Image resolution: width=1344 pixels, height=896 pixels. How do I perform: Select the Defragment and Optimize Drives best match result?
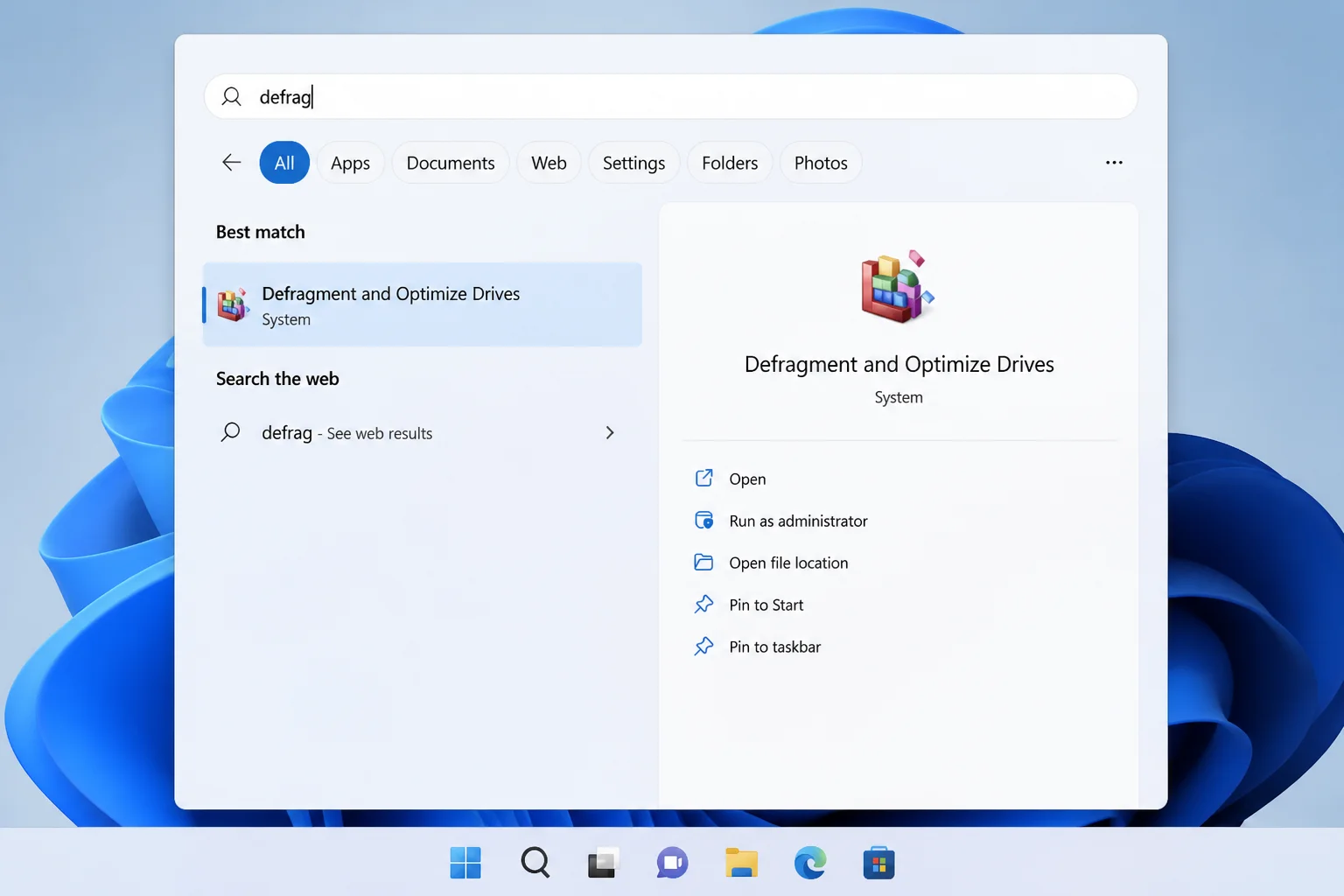[423, 304]
